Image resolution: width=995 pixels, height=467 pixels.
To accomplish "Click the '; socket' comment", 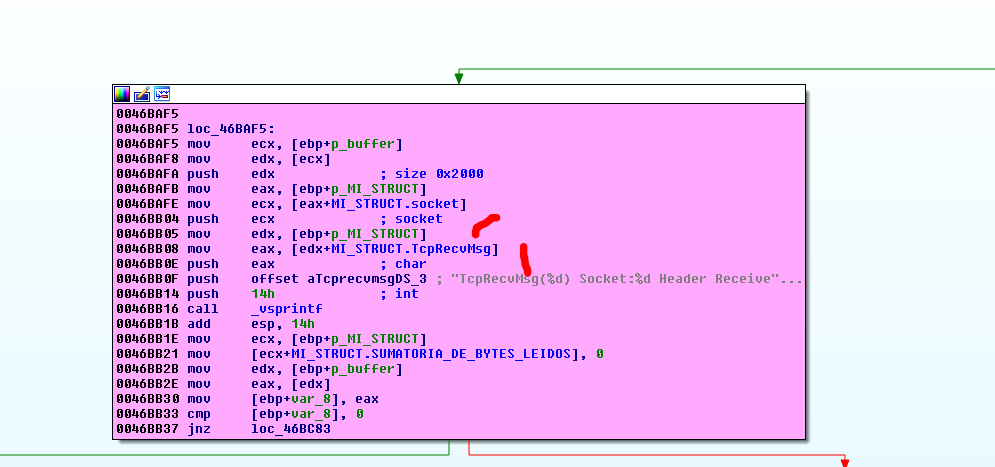I will 411,219.
